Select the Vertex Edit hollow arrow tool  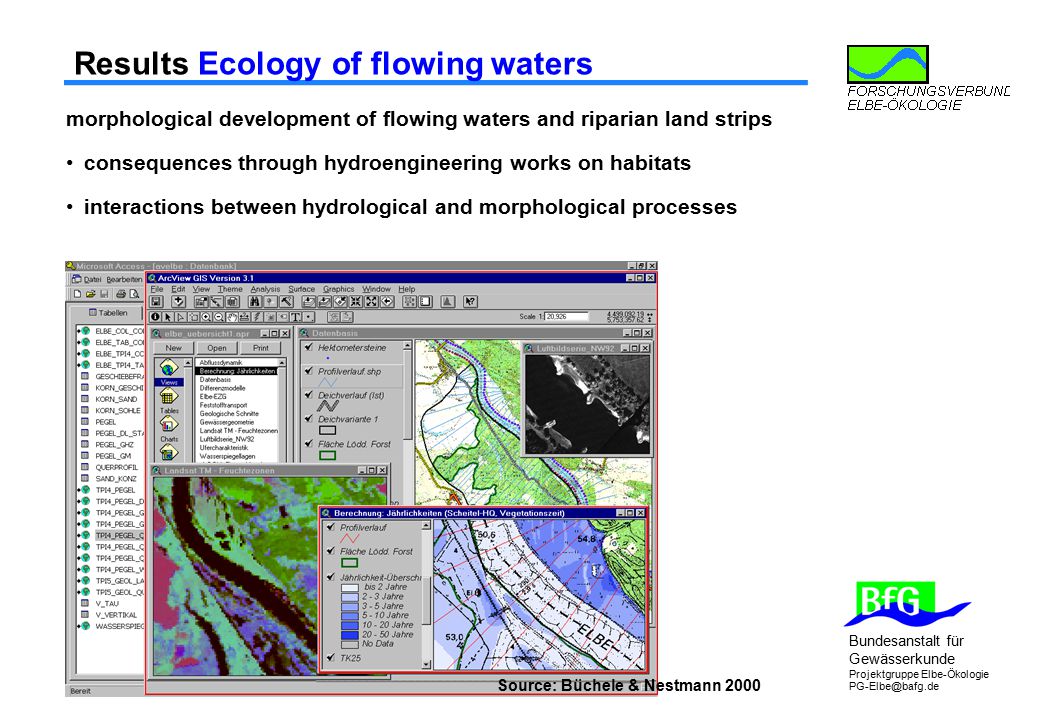[180, 317]
